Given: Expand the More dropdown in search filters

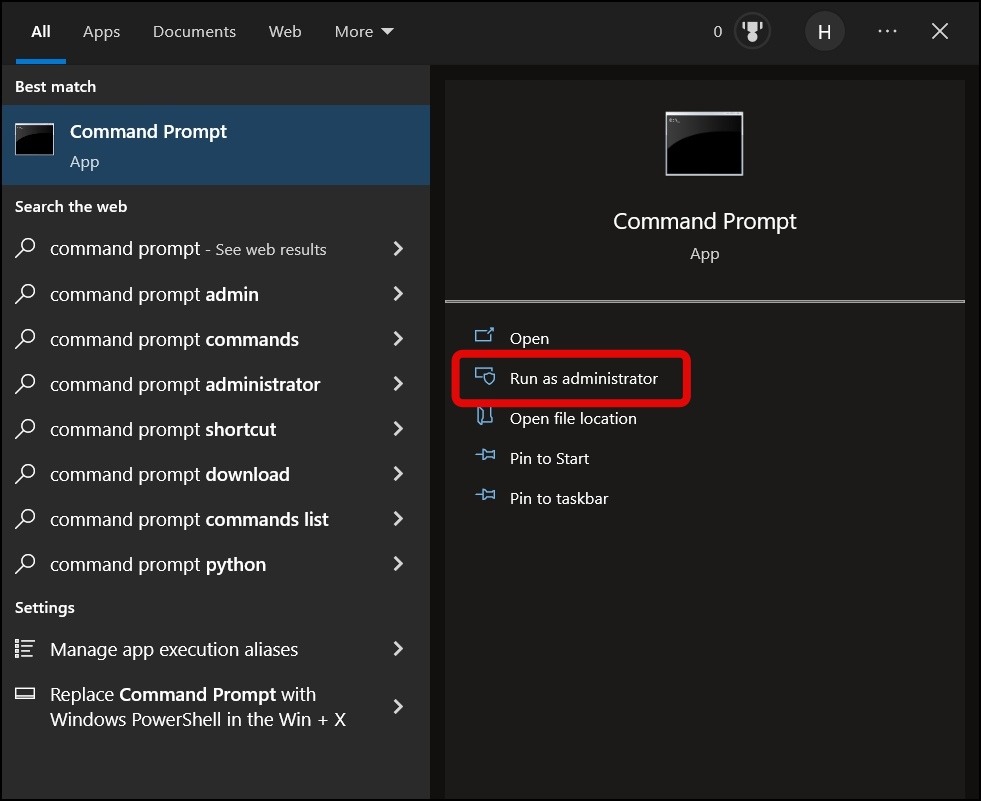Looking at the screenshot, I should (364, 32).
